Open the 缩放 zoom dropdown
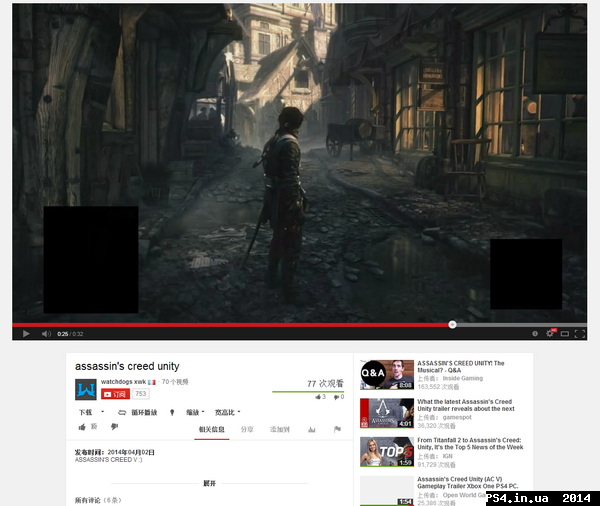600x506 pixels. click(x=195, y=412)
